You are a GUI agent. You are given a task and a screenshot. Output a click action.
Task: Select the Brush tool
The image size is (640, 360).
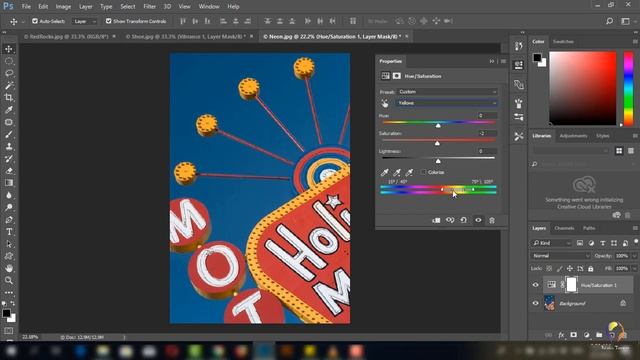(9, 134)
